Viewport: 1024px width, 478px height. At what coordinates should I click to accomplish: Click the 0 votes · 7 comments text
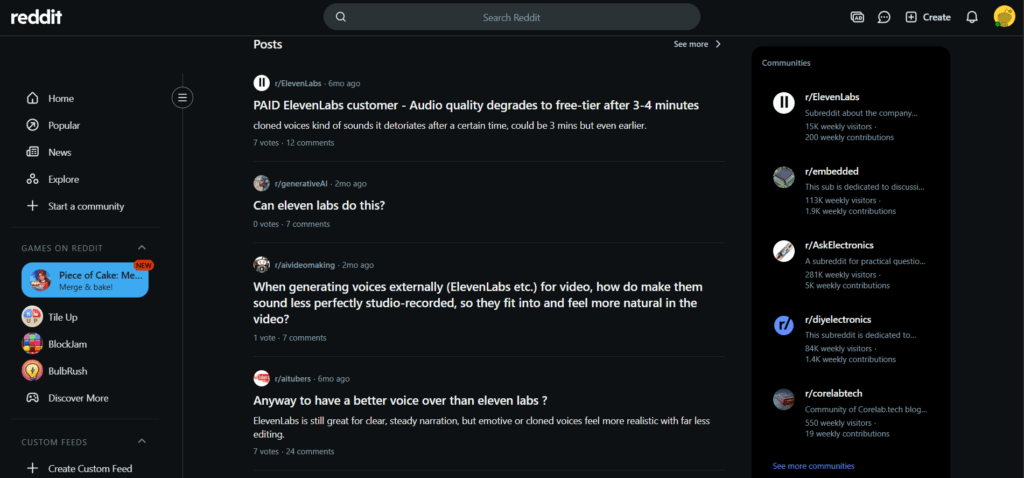pos(291,224)
